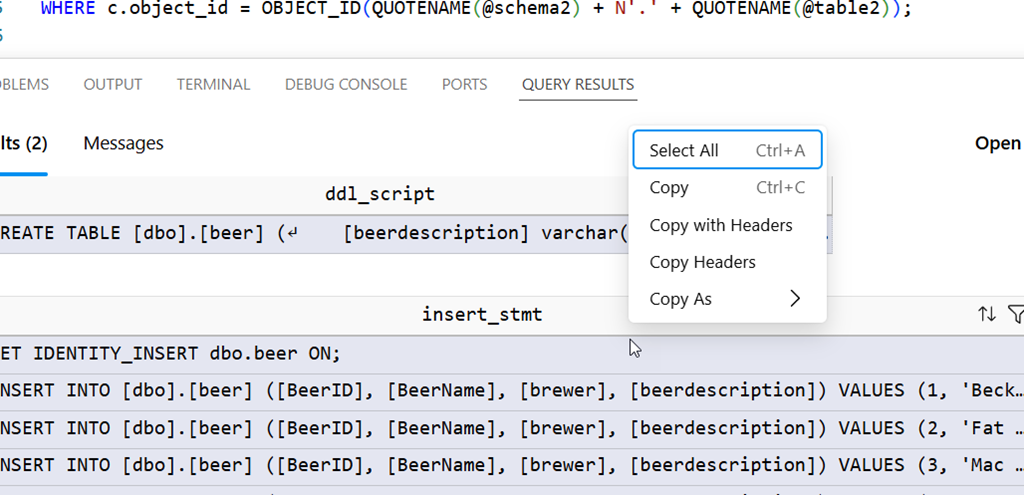
Task: Switch to the OUTPUT panel tab
Action: [112, 84]
